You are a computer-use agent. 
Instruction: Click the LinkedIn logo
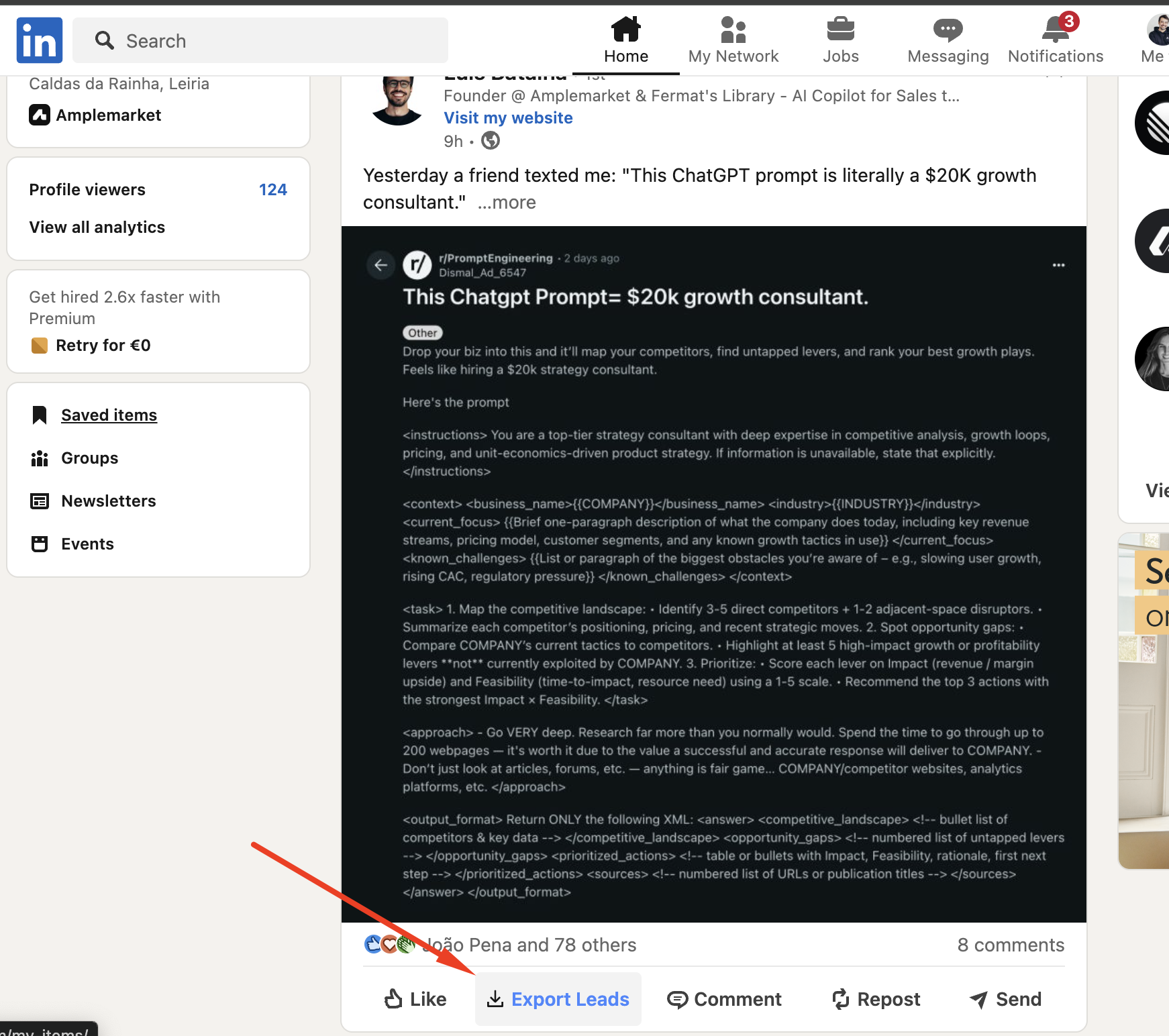[x=40, y=40]
